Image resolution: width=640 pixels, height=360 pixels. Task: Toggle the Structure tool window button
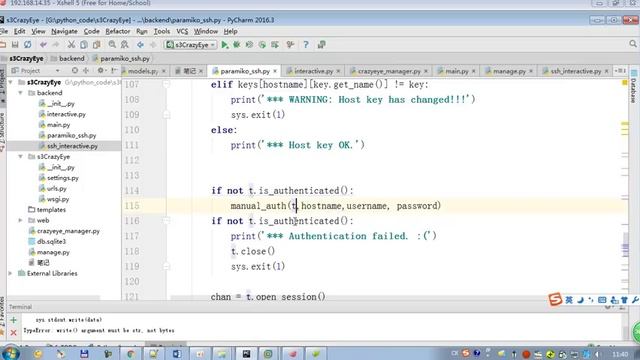click(x=2, y=132)
